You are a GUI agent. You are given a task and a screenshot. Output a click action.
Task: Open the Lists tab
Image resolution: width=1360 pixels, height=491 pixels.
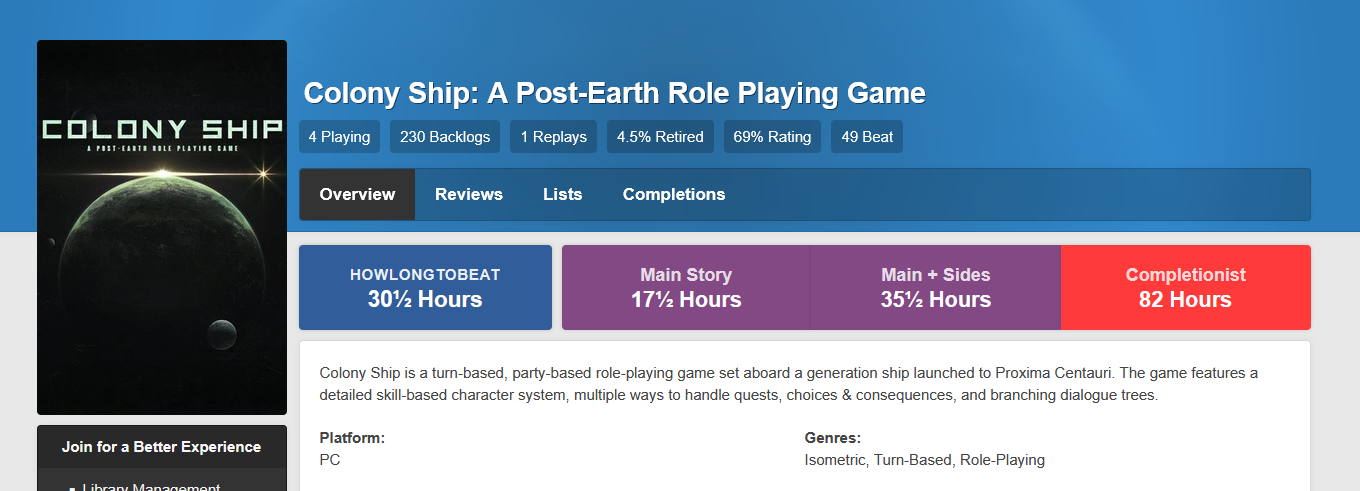point(563,194)
